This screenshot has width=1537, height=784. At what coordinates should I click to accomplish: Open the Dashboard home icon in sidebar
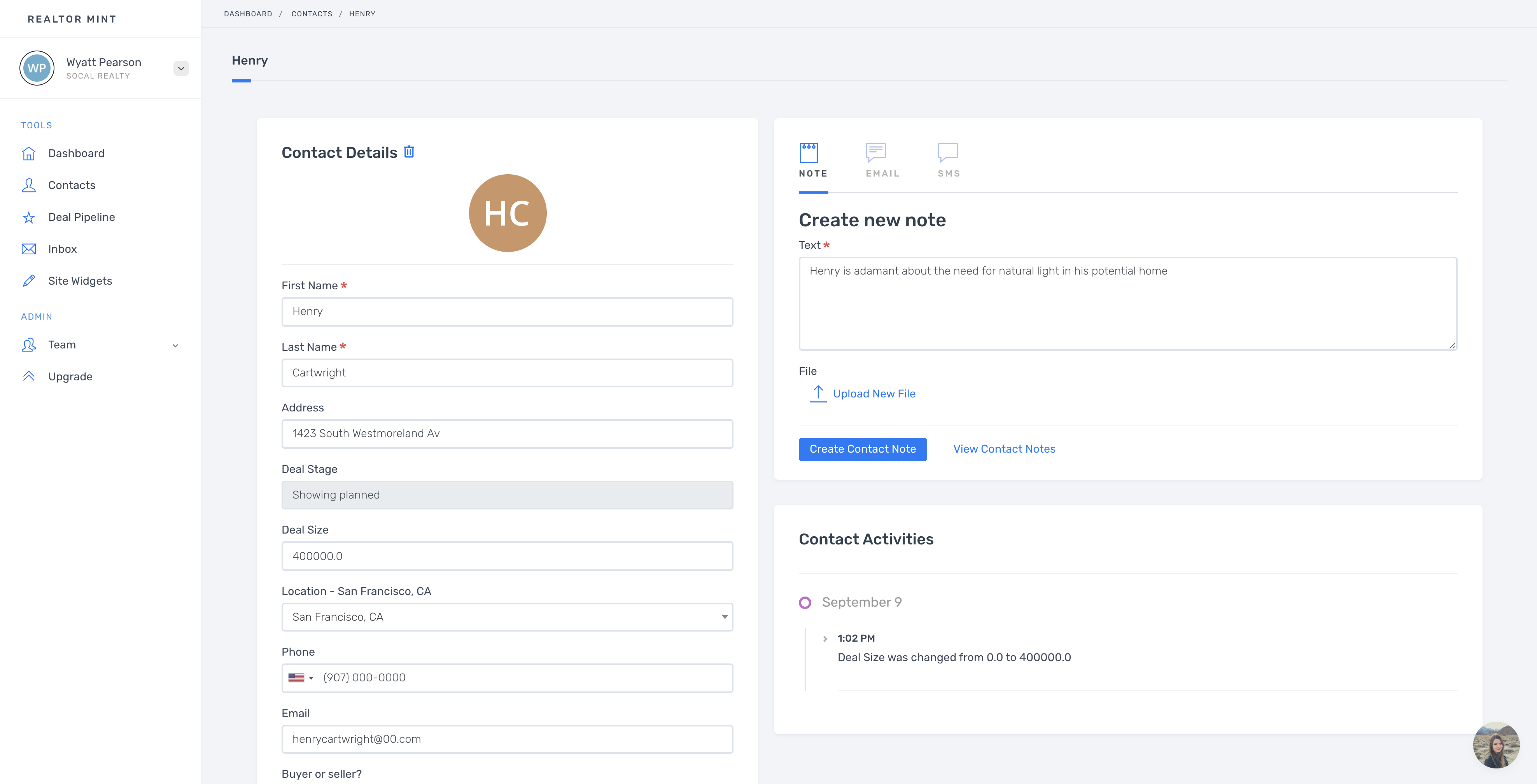pyautogui.click(x=29, y=153)
